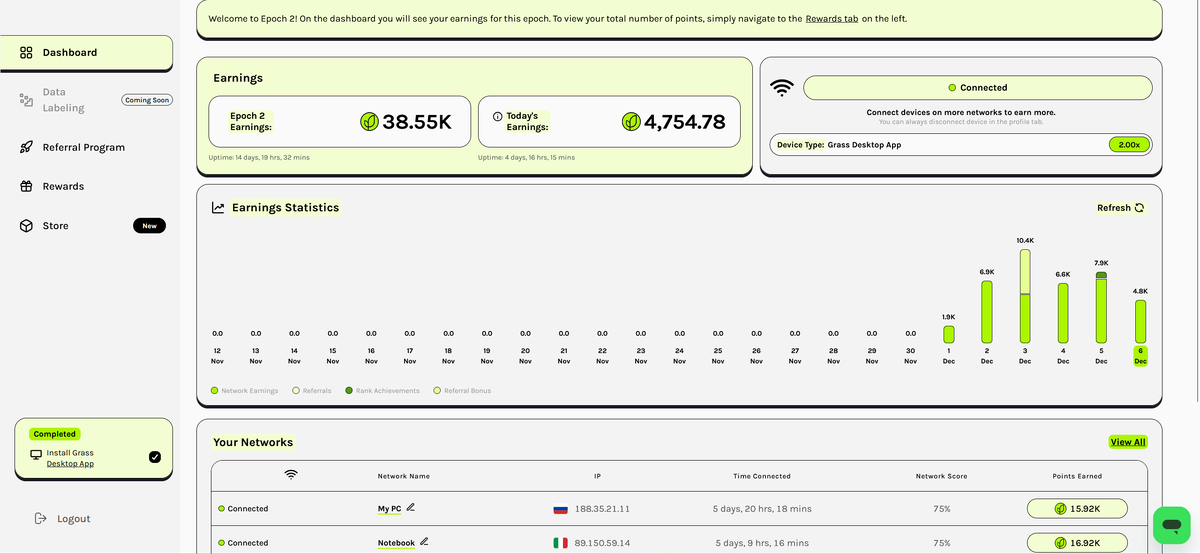Click the 16.92K points earned pill
Image resolution: width=1200 pixels, height=554 pixels.
1077,543
